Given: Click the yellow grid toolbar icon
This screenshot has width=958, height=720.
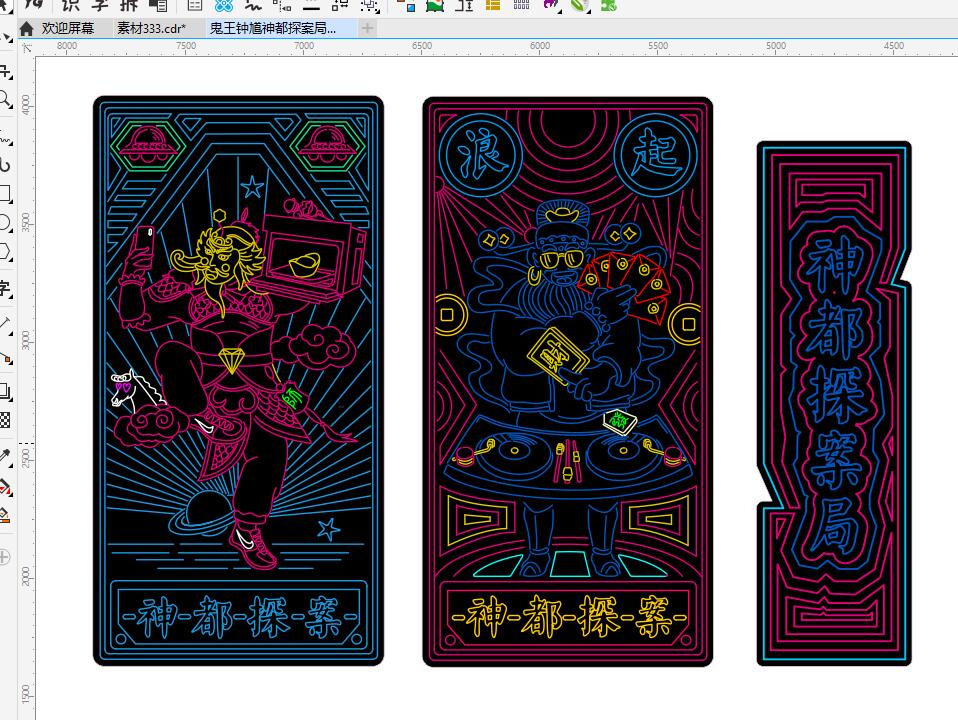Looking at the screenshot, I should [492, 6].
